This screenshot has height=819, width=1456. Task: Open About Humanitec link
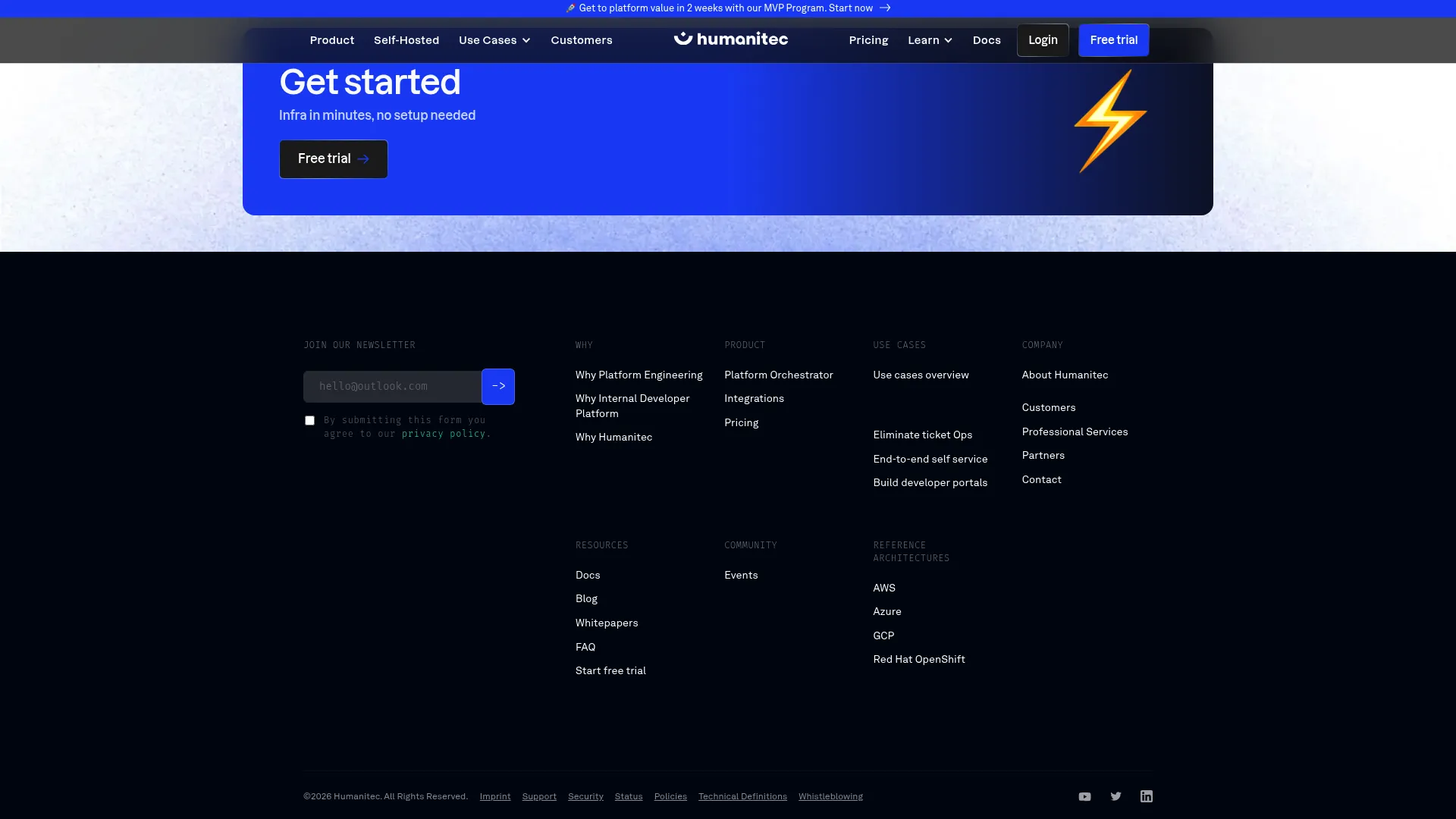(x=1065, y=375)
